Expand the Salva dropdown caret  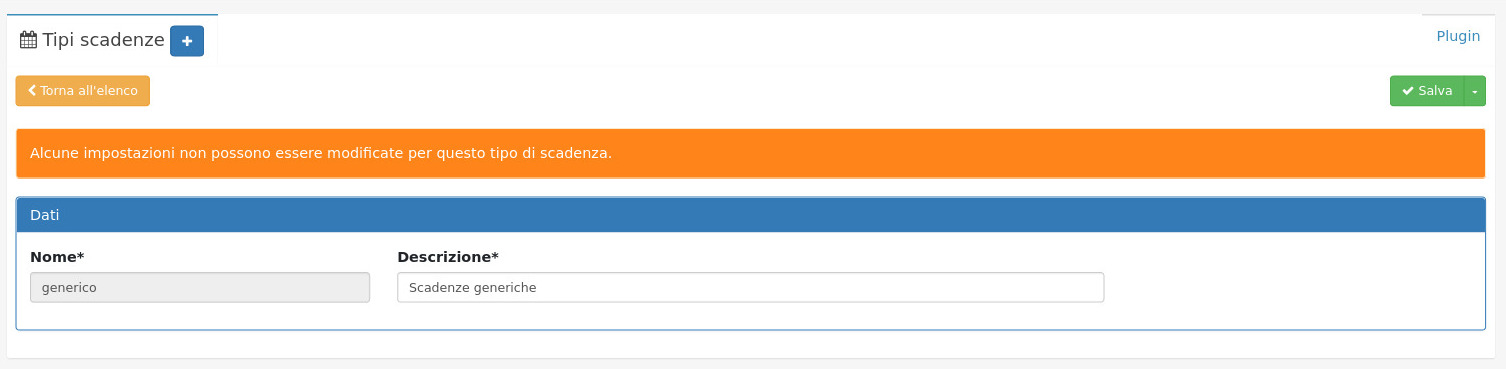(x=1475, y=91)
